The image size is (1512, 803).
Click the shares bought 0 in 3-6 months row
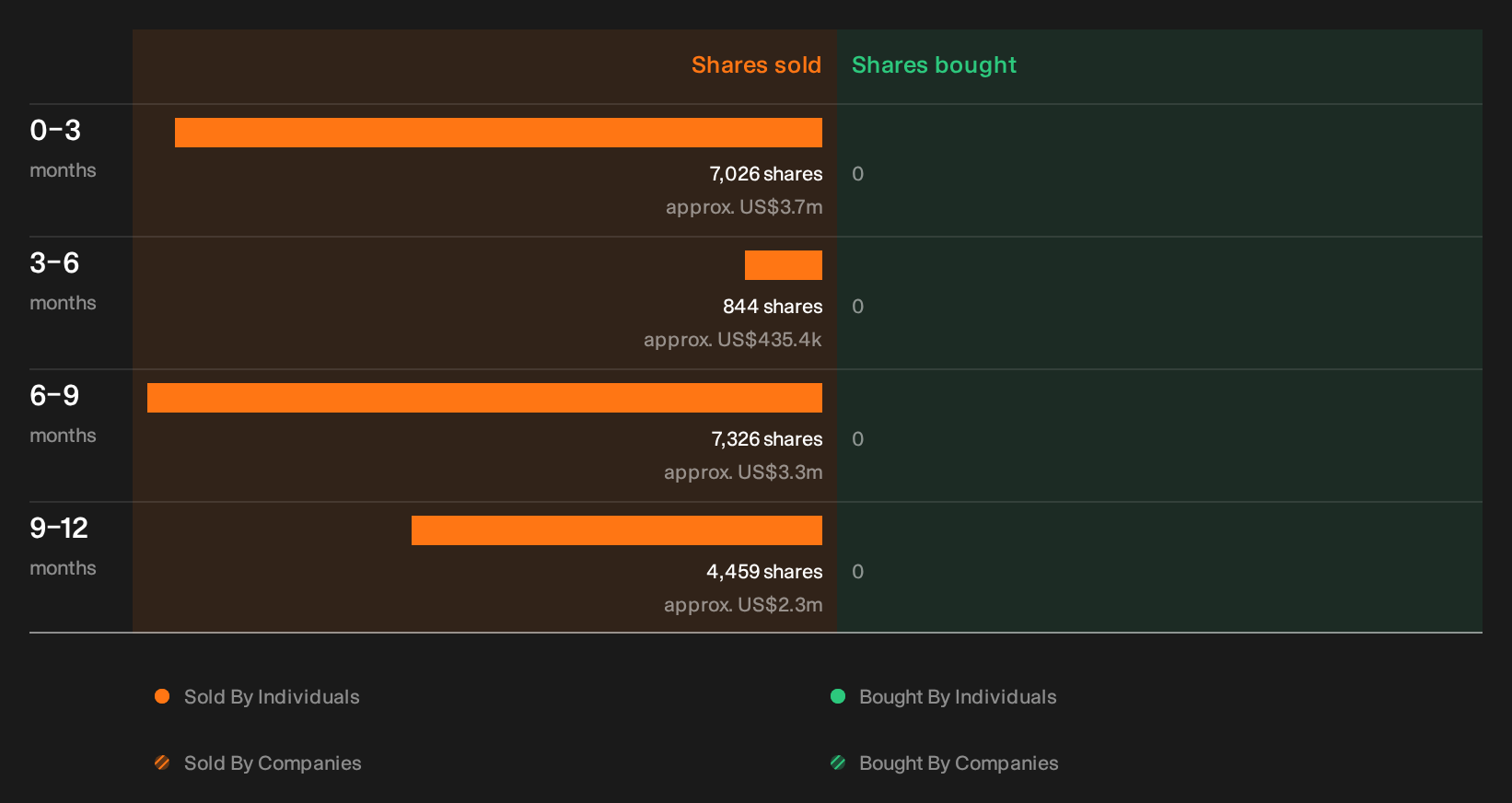tap(857, 307)
